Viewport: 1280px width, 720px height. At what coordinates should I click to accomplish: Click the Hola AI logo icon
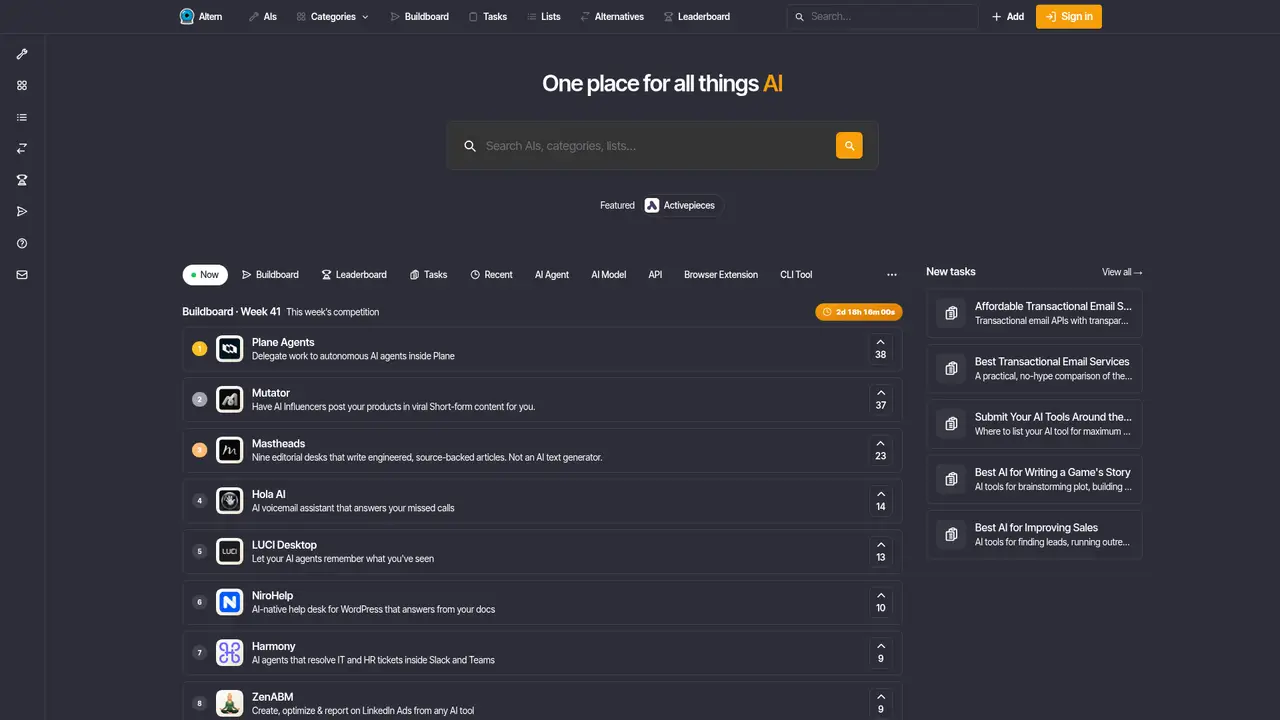tap(230, 501)
